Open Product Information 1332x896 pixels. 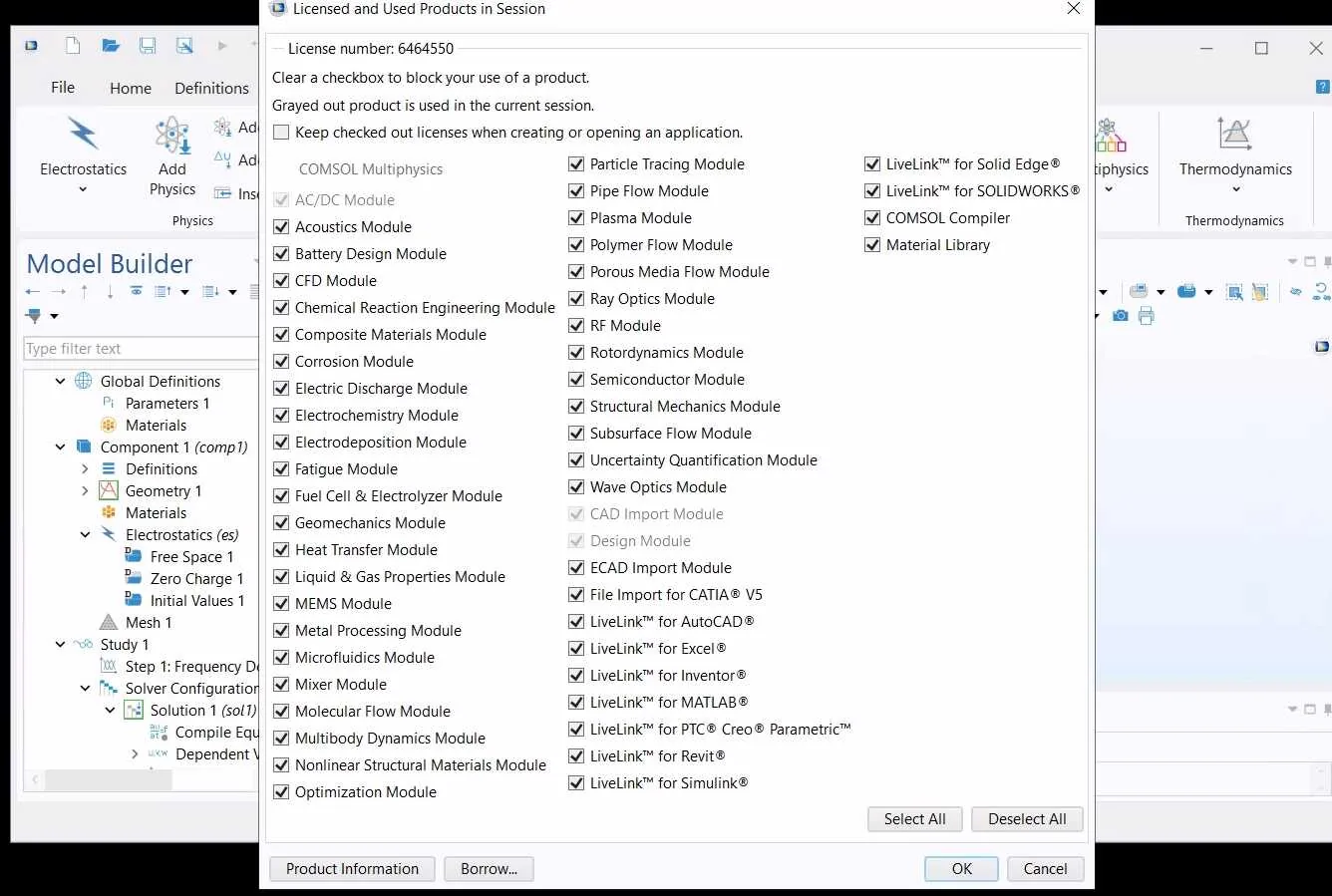(352, 869)
